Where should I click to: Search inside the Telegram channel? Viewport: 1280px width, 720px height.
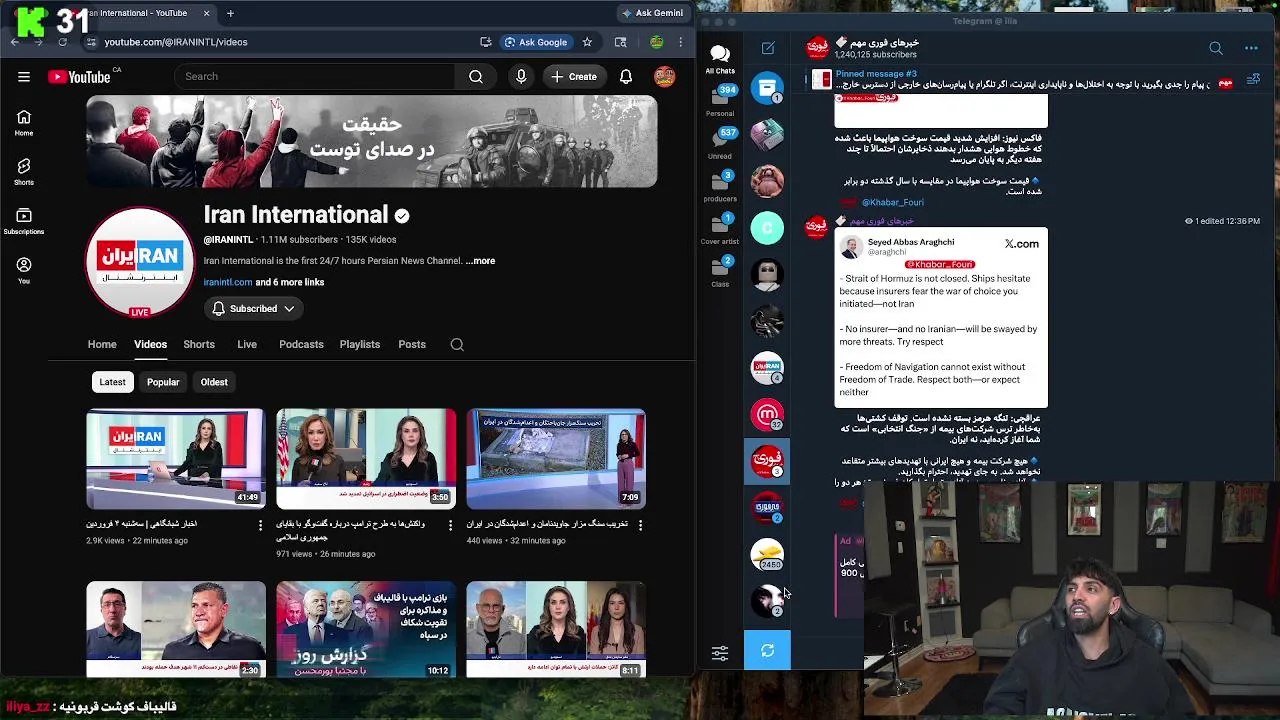1216,48
